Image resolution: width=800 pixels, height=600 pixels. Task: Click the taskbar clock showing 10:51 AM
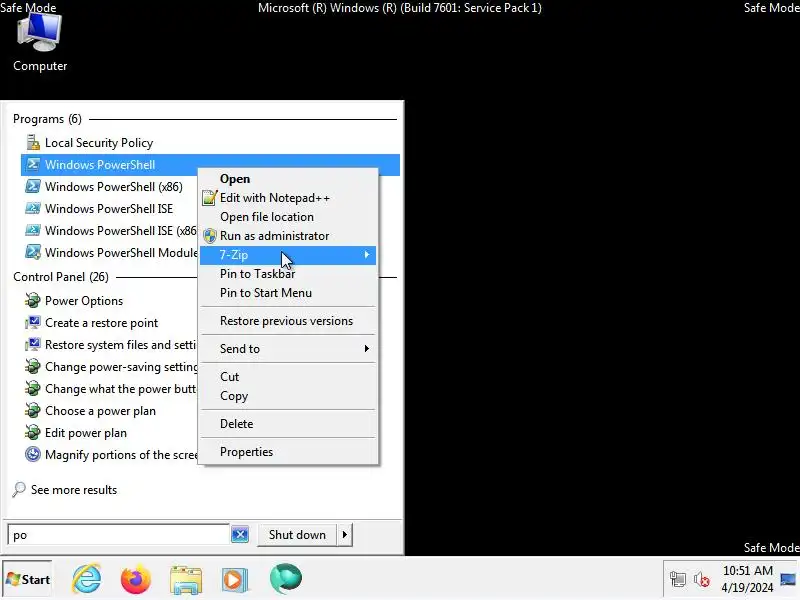coord(747,579)
